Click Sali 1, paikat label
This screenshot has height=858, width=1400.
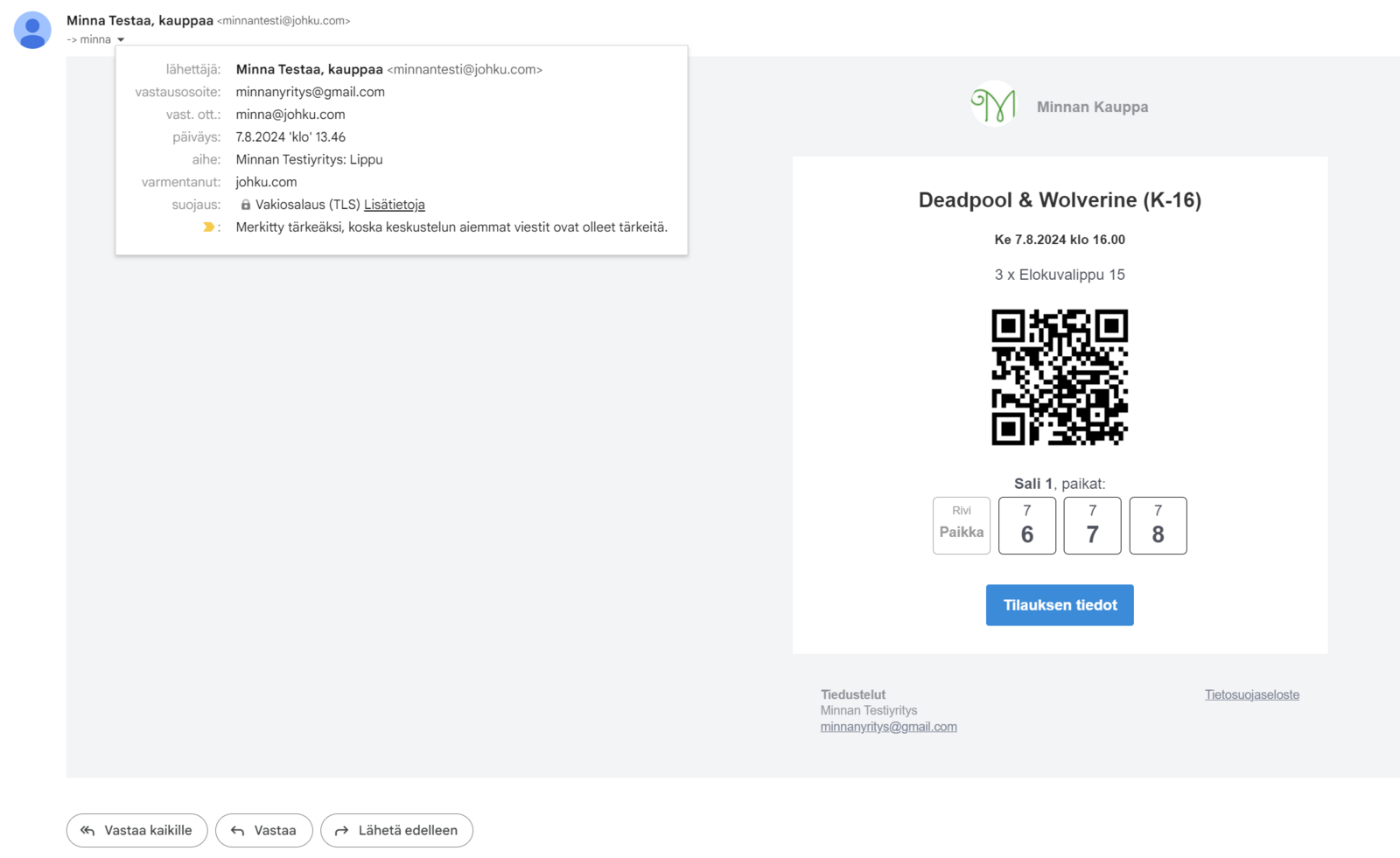(1060, 484)
